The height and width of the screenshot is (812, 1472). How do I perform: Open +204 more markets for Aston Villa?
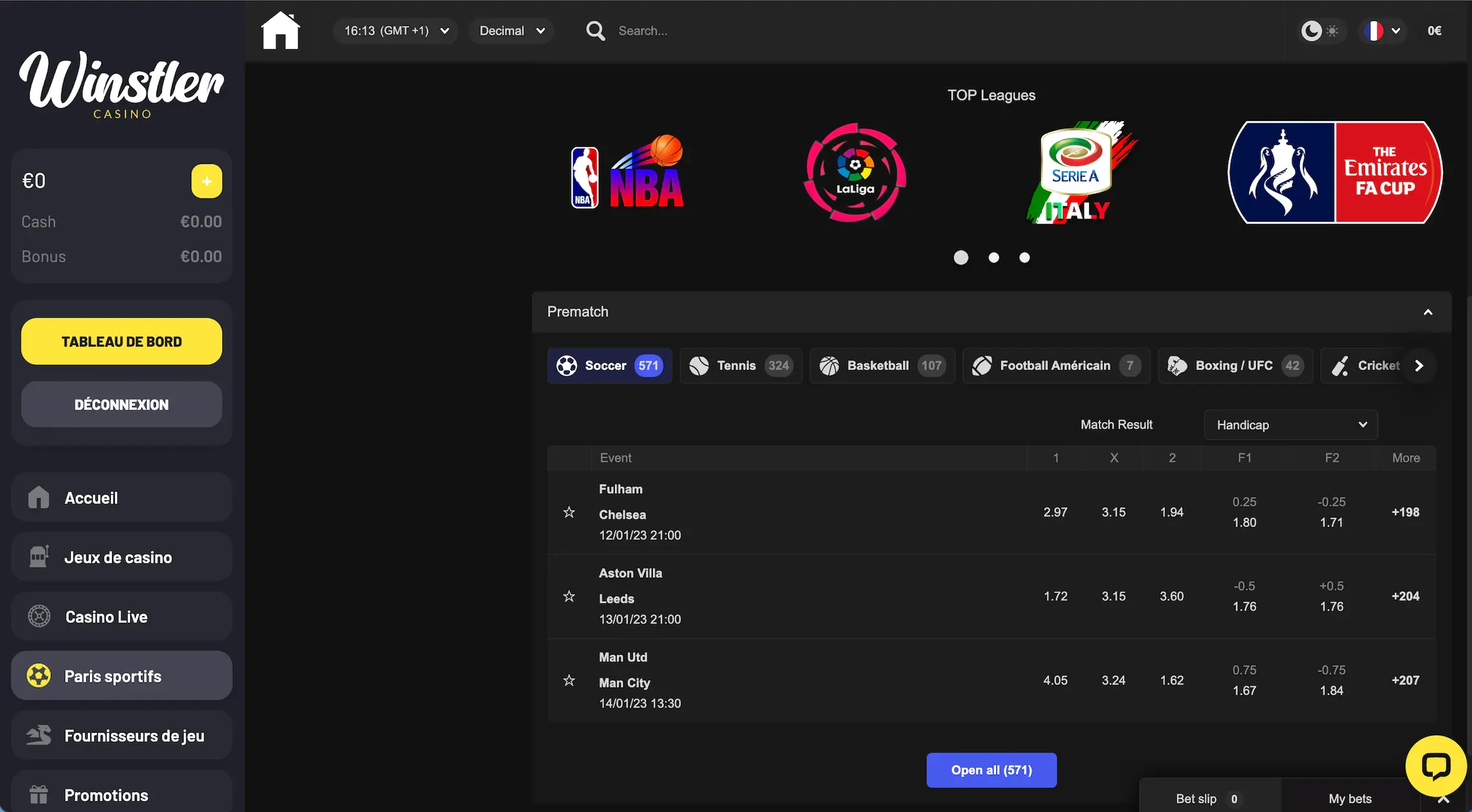click(1406, 597)
